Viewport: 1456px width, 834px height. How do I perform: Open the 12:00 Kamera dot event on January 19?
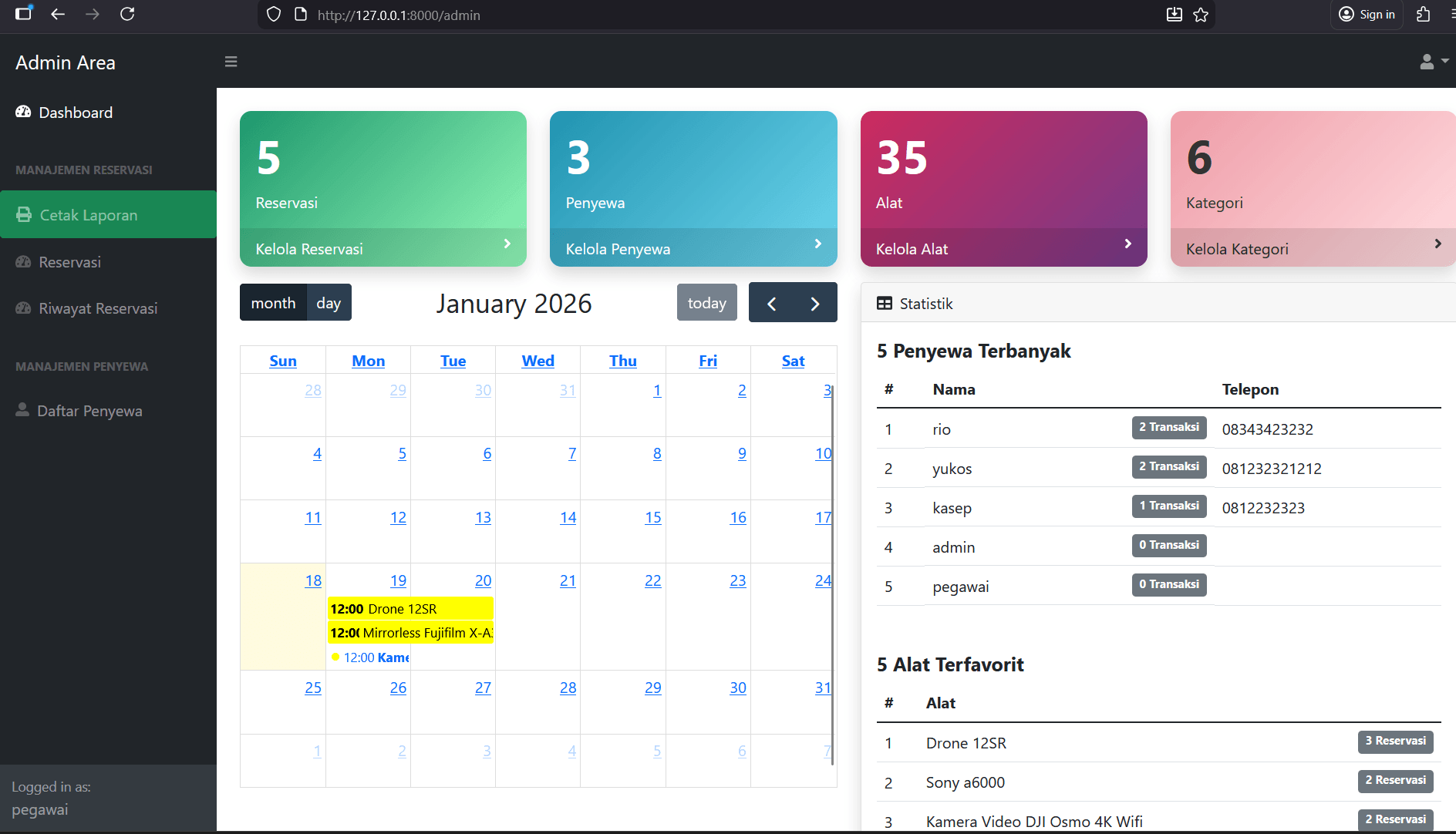369,657
